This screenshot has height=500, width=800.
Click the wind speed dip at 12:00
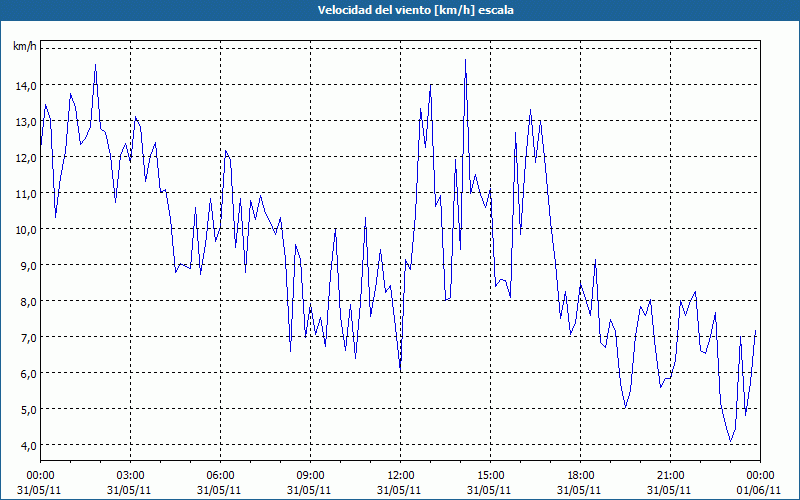tap(401, 370)
